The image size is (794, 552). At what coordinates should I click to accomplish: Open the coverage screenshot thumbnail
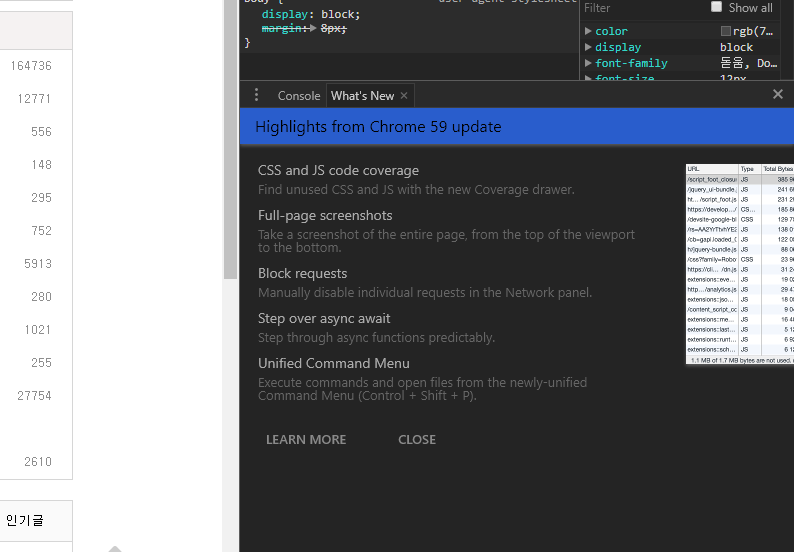(x=739, y=264)
